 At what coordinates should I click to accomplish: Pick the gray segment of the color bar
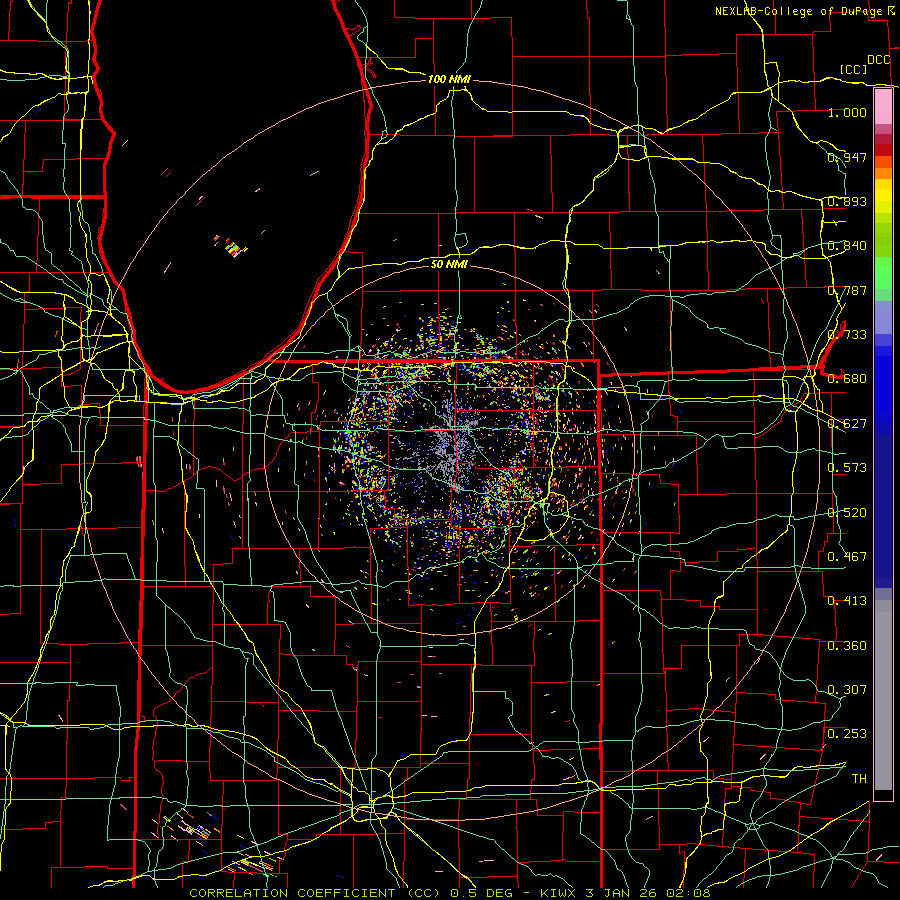[x=883, y=695]
